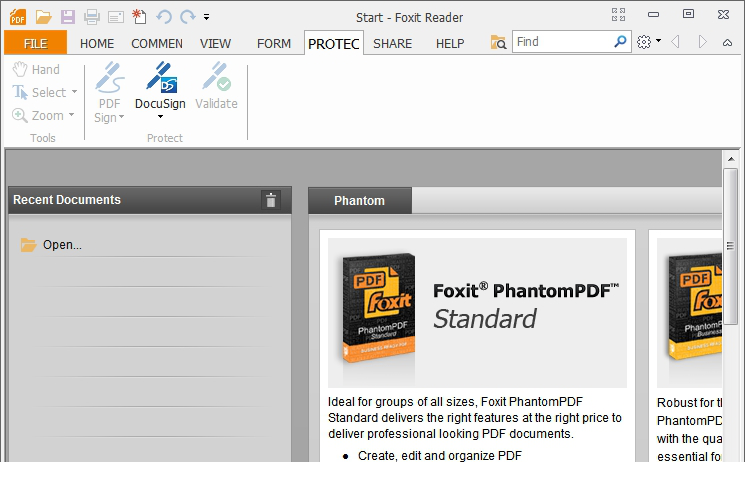Switch to the VIEW tab
The image size is (745, 480).
point(215,44)
